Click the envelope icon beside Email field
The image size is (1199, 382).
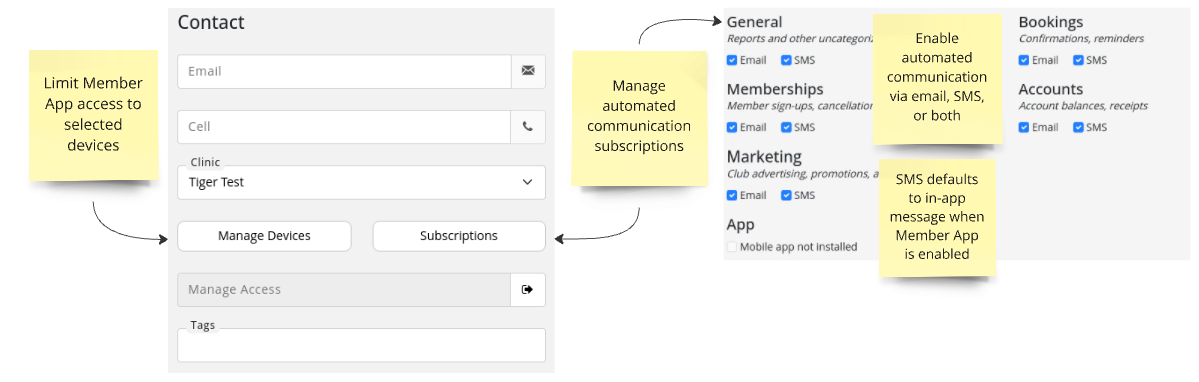[x=528, y=71]
